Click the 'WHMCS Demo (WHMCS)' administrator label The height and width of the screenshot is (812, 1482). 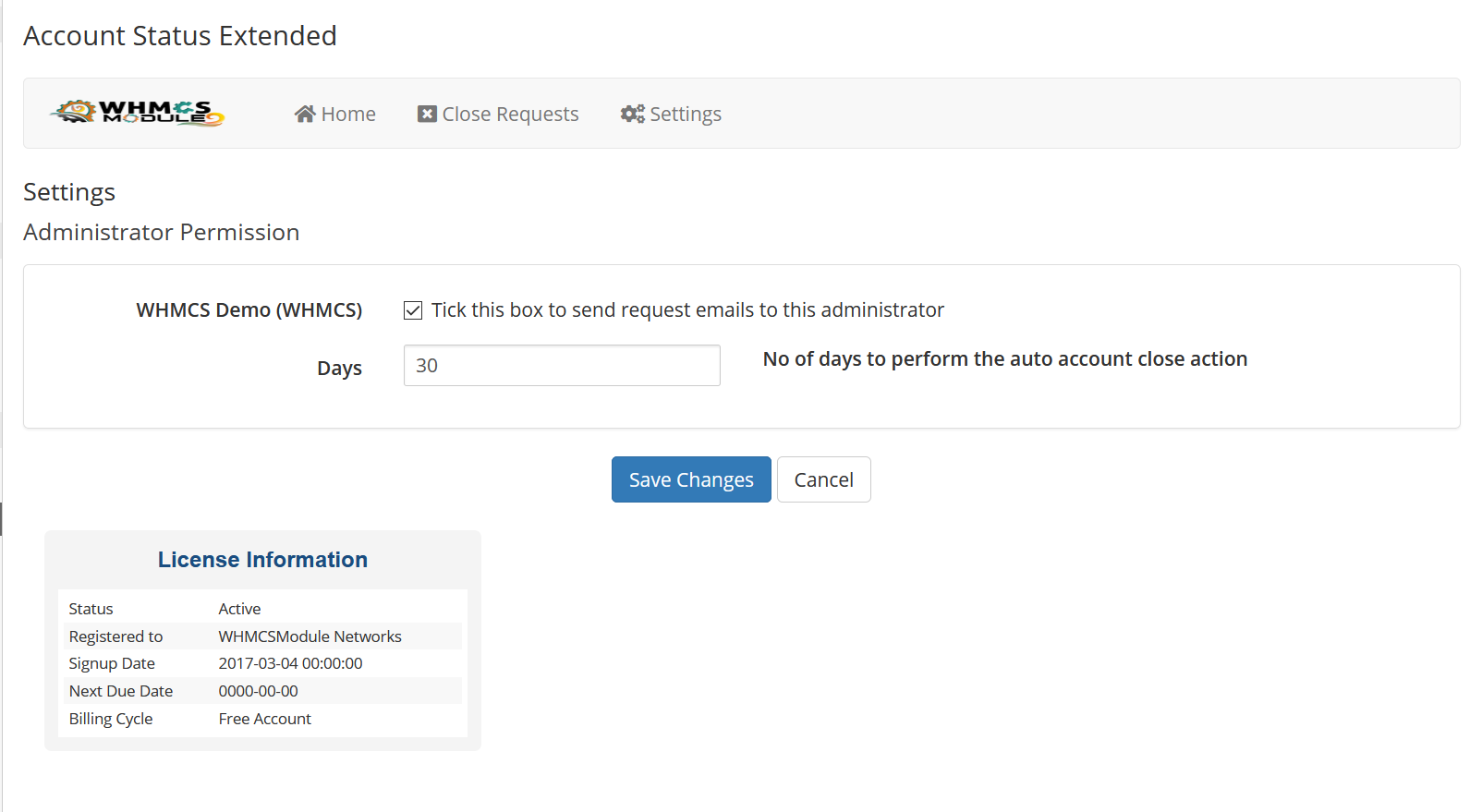click(x=249, y=310)
